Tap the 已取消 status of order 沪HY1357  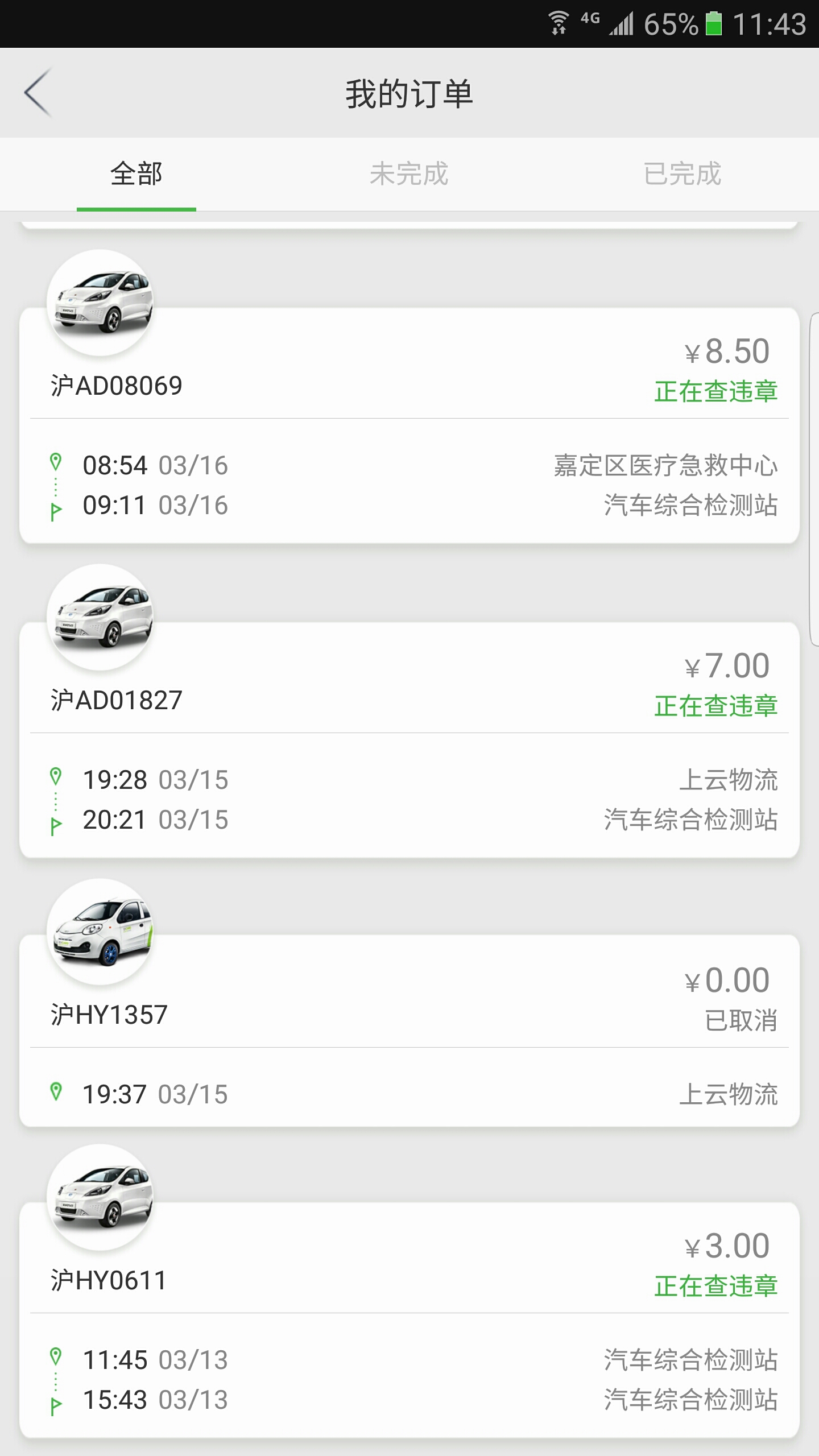[x=741, y=1021]
